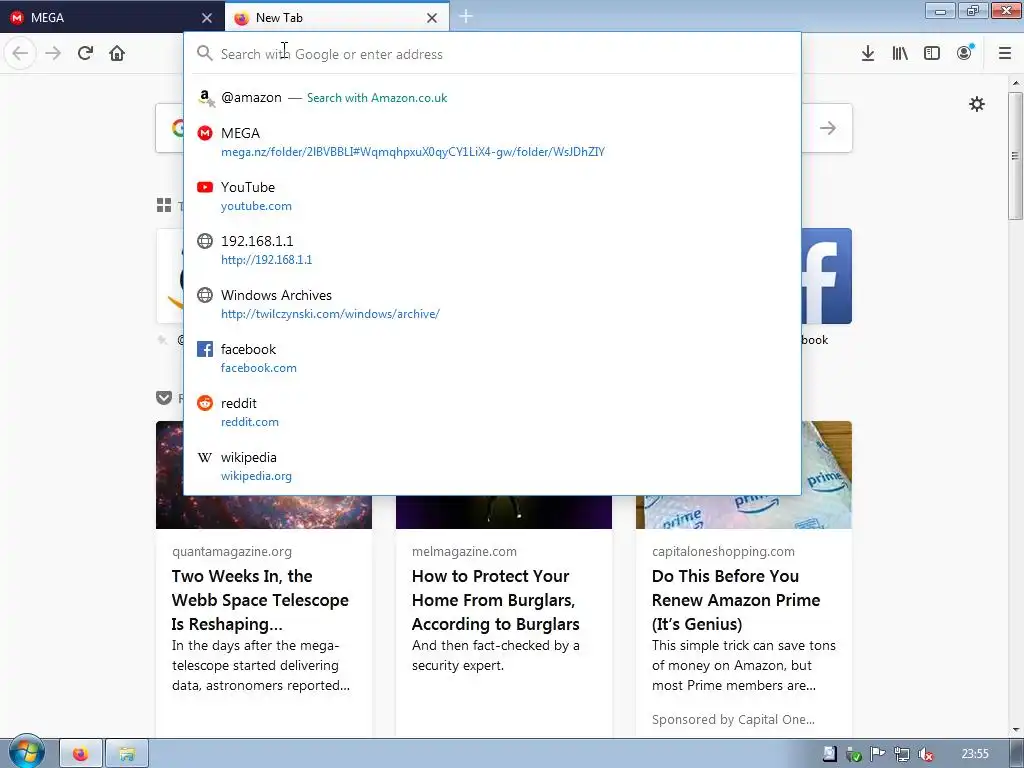Choose the Windows Archives suggestion
1024x768 pixels.
point(492,304)
